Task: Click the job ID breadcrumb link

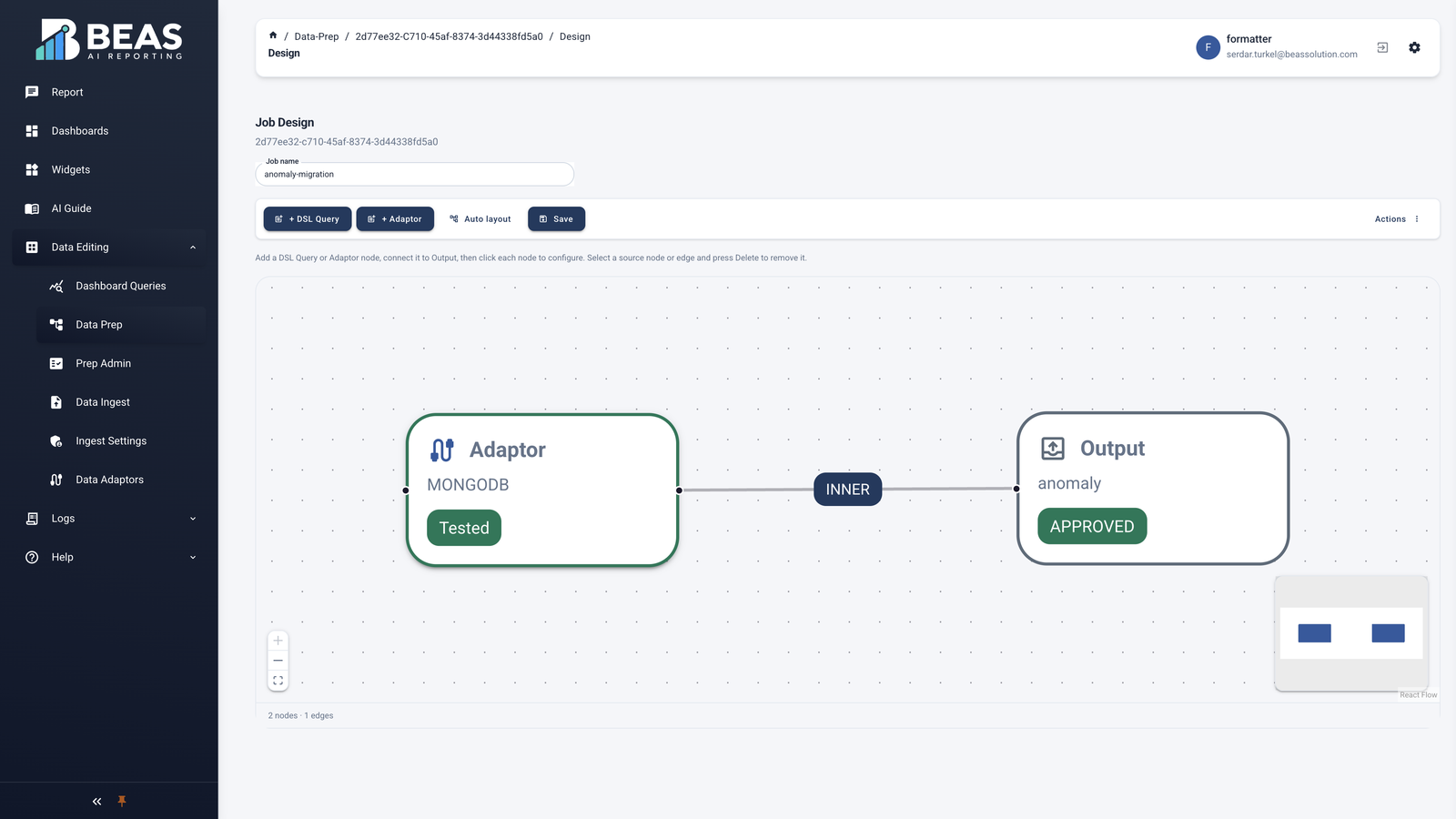Action: coord(449,36)
